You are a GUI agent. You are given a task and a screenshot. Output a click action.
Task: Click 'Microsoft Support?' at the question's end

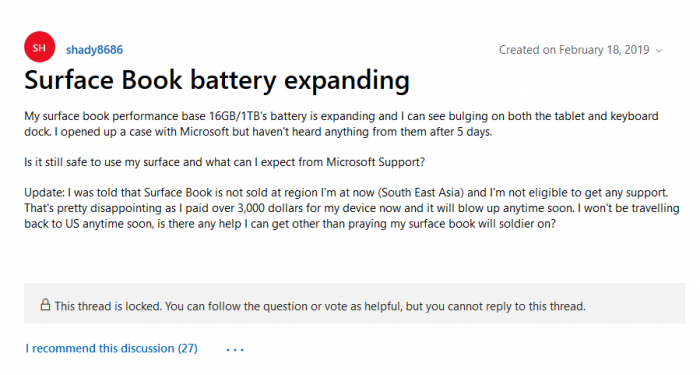pyautogui.click(x=375, y=162)
